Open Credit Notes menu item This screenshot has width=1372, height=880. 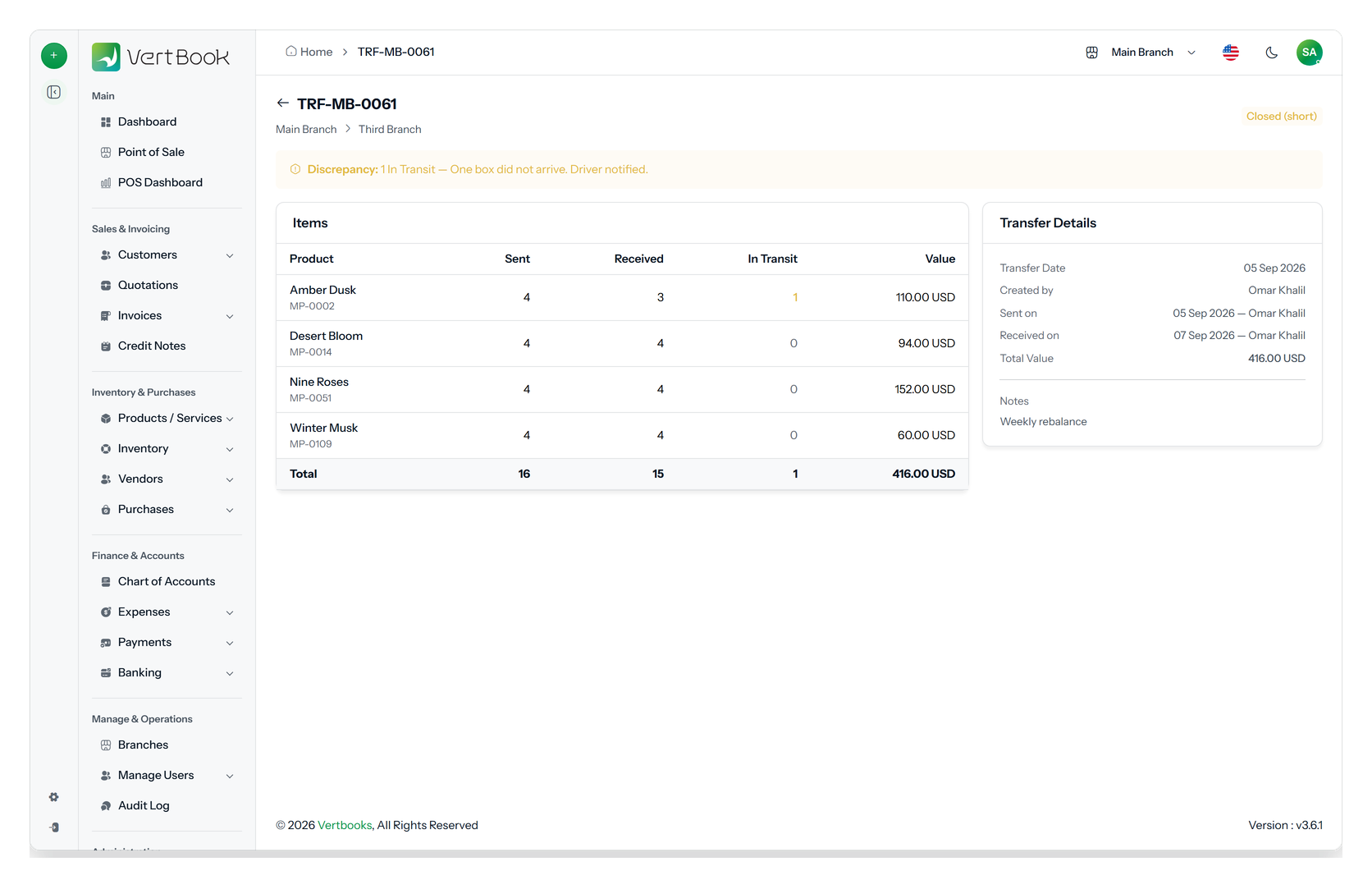click(x=167, y=346)
